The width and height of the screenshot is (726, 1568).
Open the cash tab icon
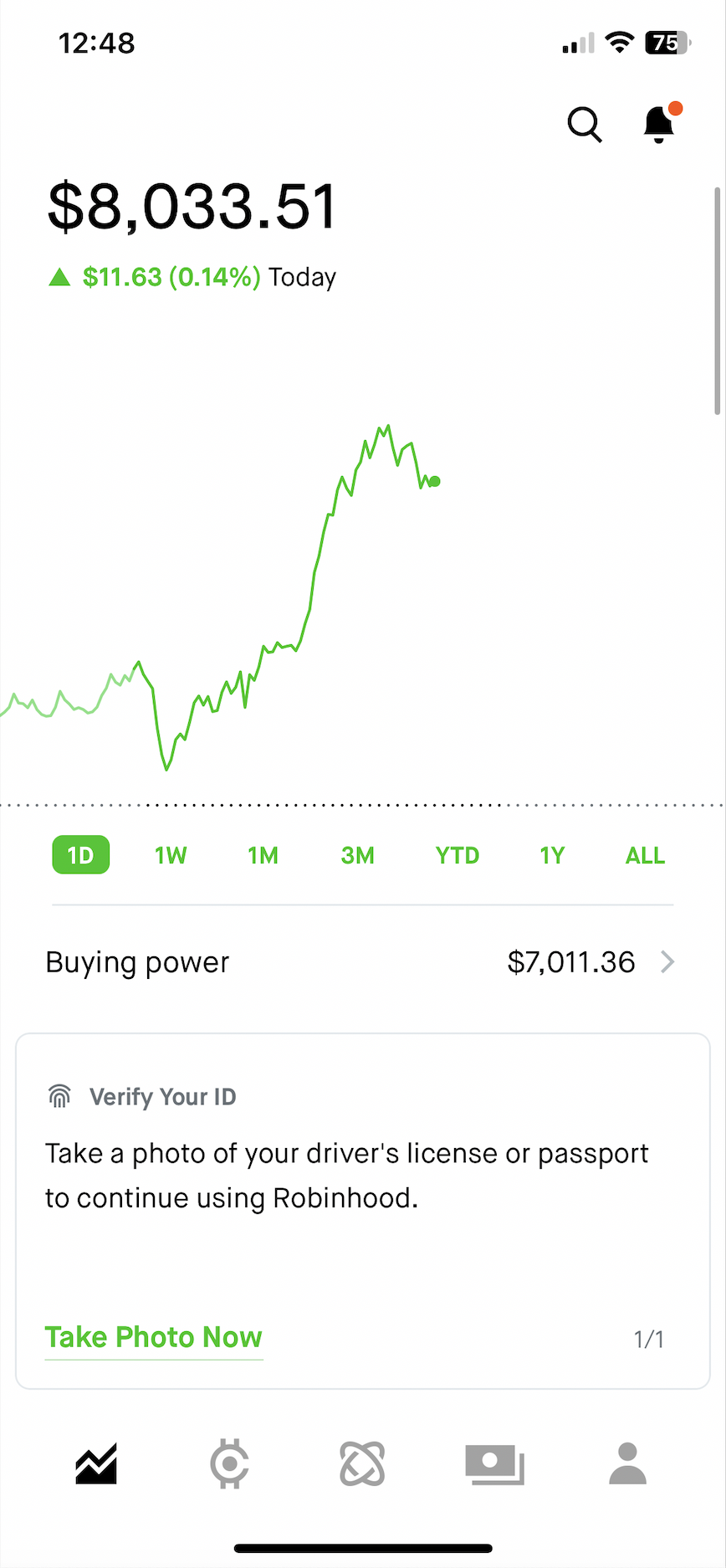coord(494,1463)
